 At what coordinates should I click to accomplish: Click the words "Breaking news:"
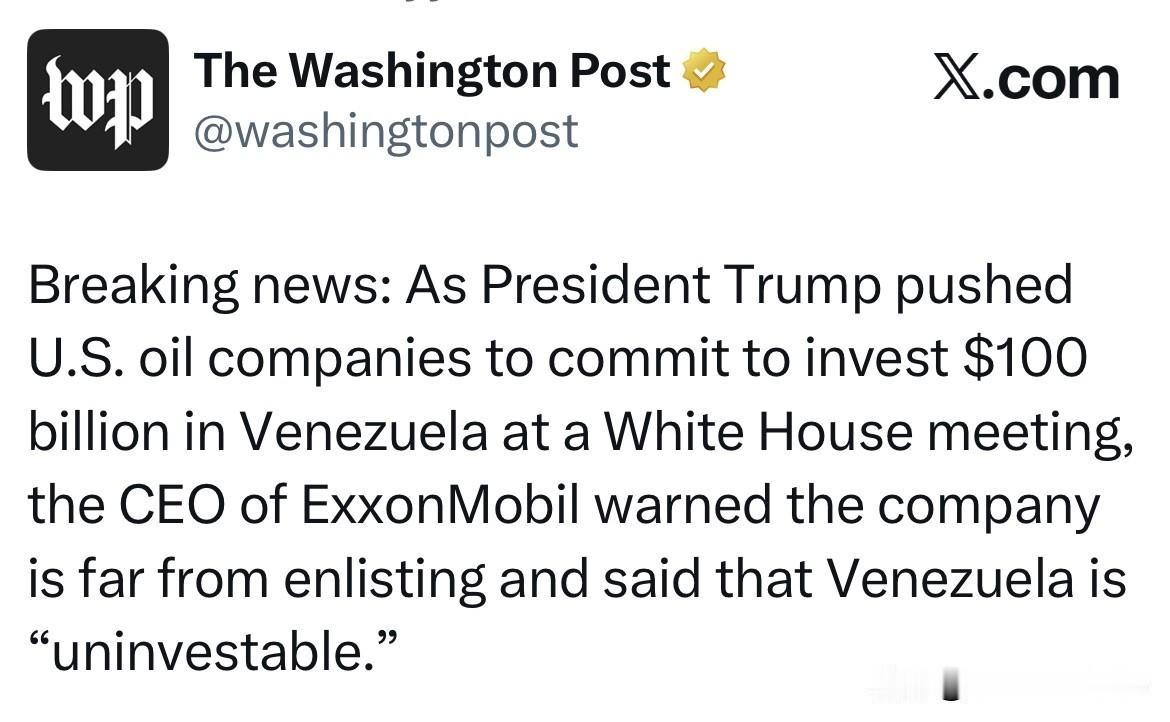pyautogui.click(x=210, y=286)
